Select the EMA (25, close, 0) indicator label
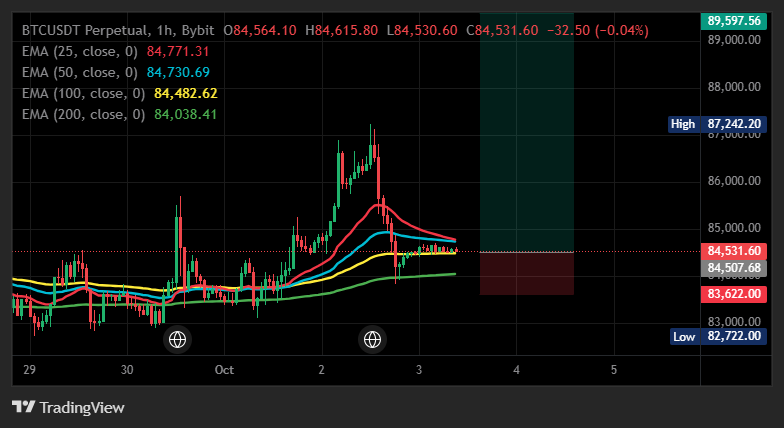The height and width of the screenshot is (428, 784). pos(80,52)
